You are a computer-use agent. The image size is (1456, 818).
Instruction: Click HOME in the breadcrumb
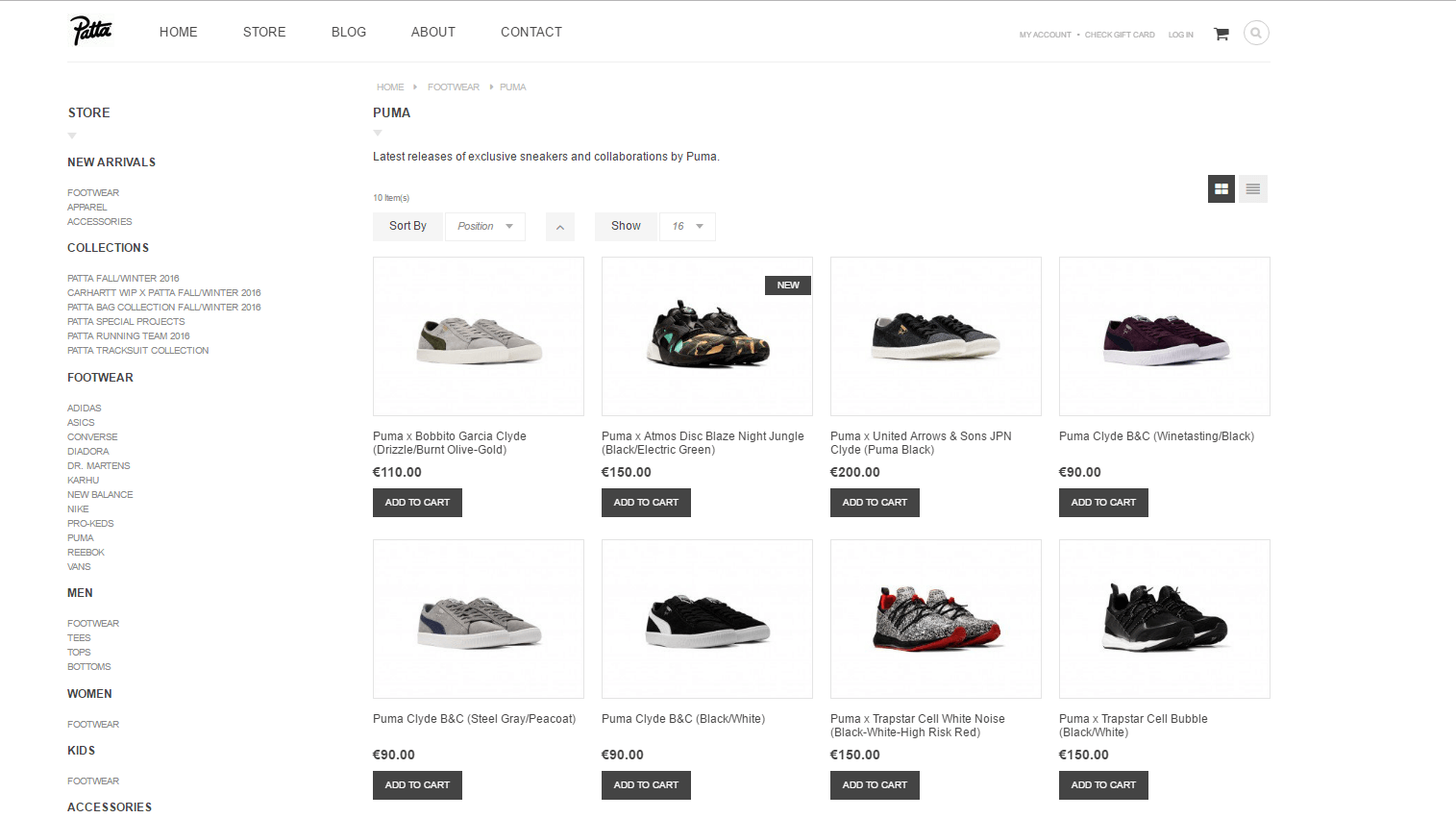coord(390,87)
